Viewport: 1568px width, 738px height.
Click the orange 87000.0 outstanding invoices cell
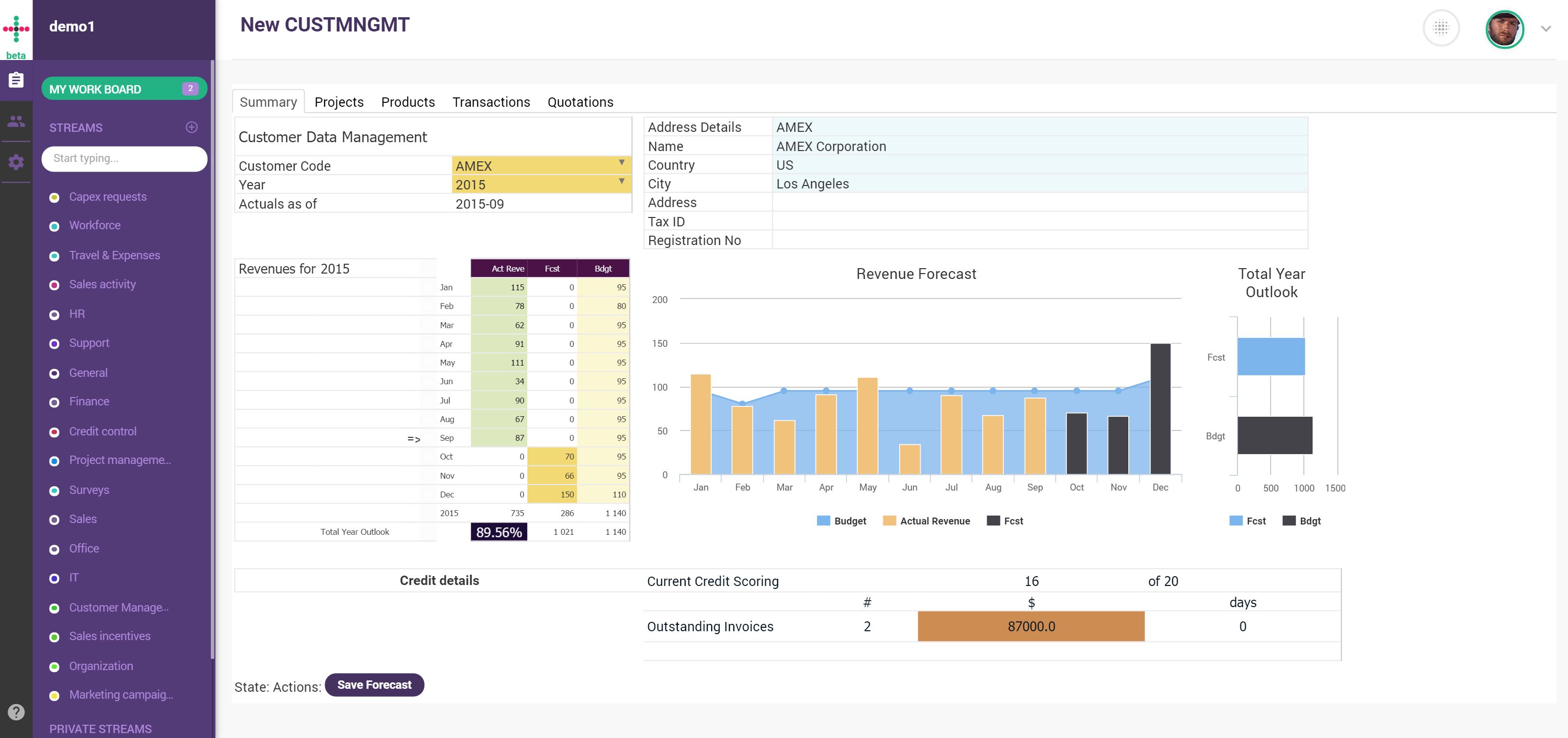tap(1030, 627)
